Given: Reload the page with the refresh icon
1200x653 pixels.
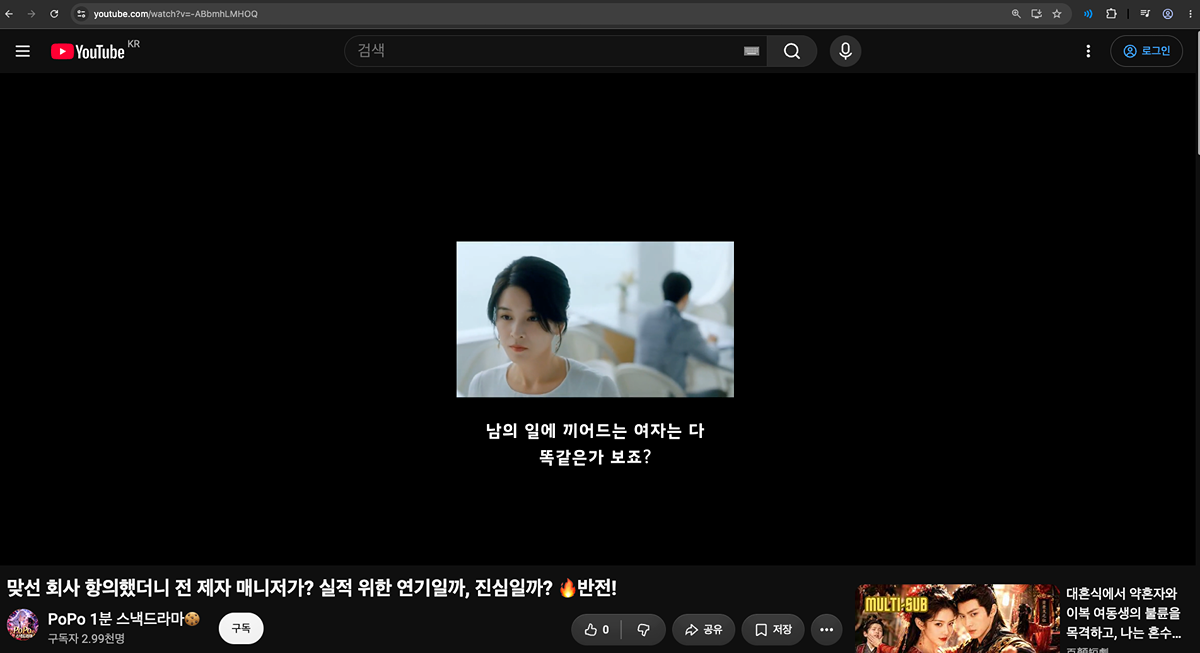Looking at the screenshot, I should pyautogui.click(x=53, y=14).
